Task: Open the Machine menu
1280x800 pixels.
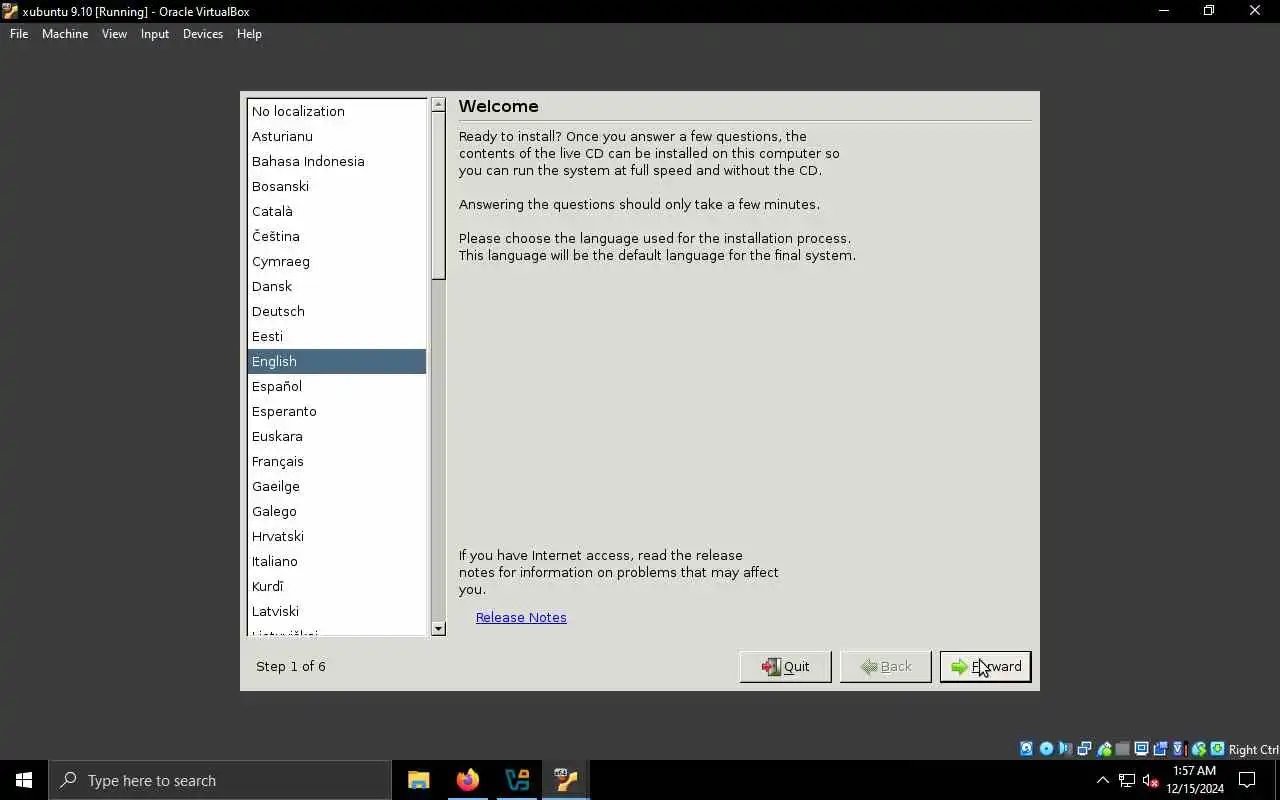Action: (x=65, y=33)
